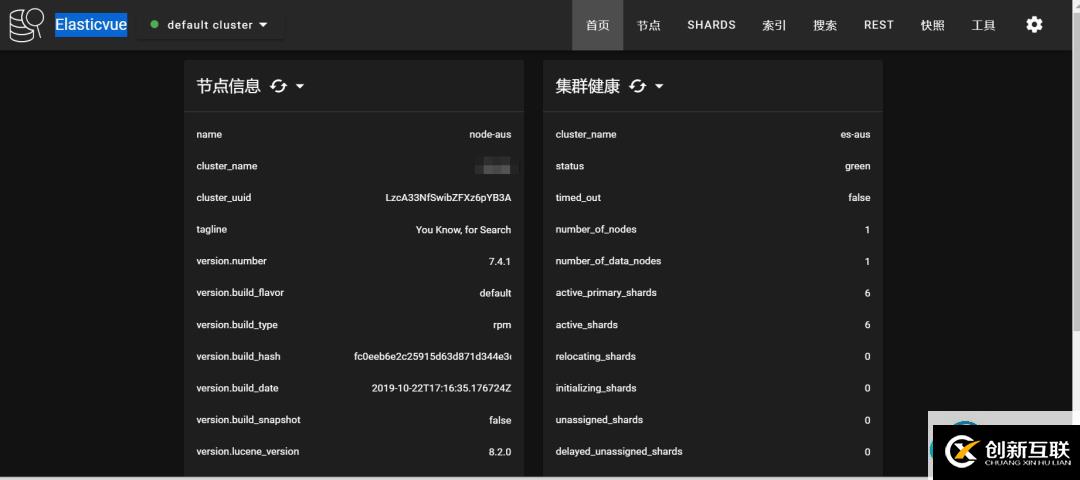Click the cluster_uuid label
Image resolution: width=1080 pixels, height=480 pixels.
(224, 198)
